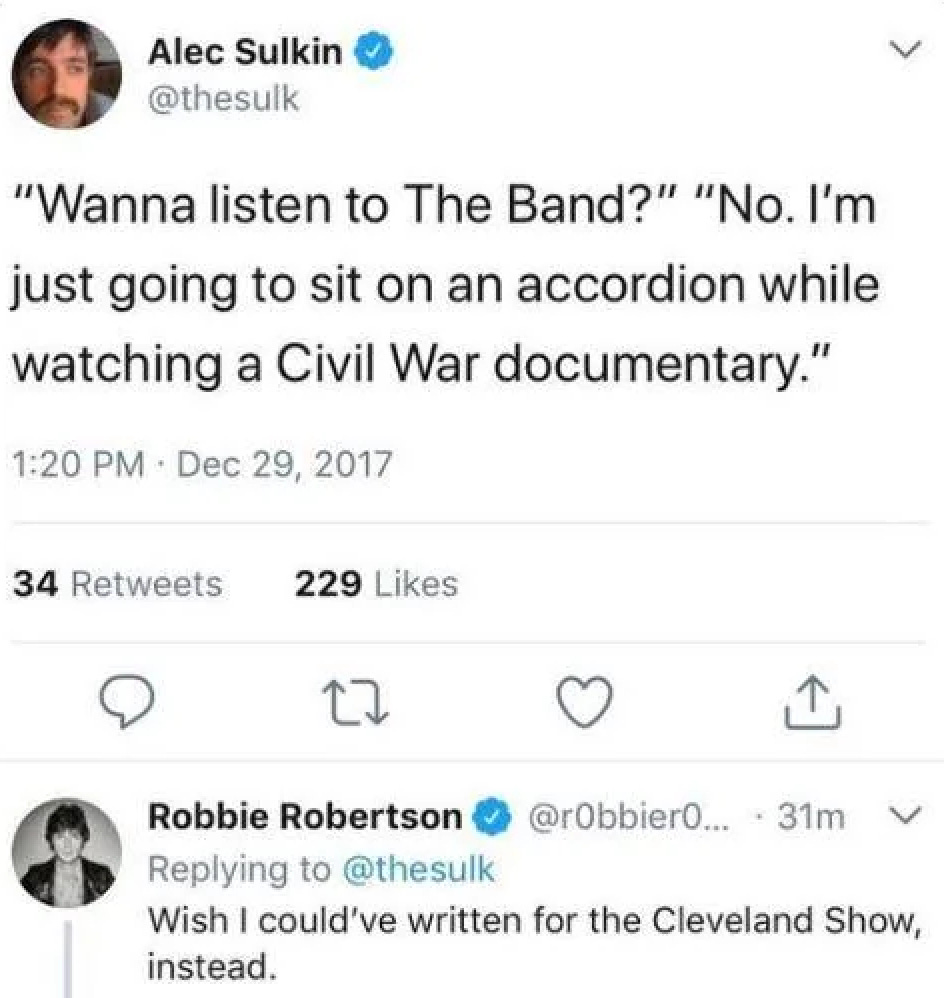Open the @thesulk handle under Alec Sulkin

pos(223,99)
